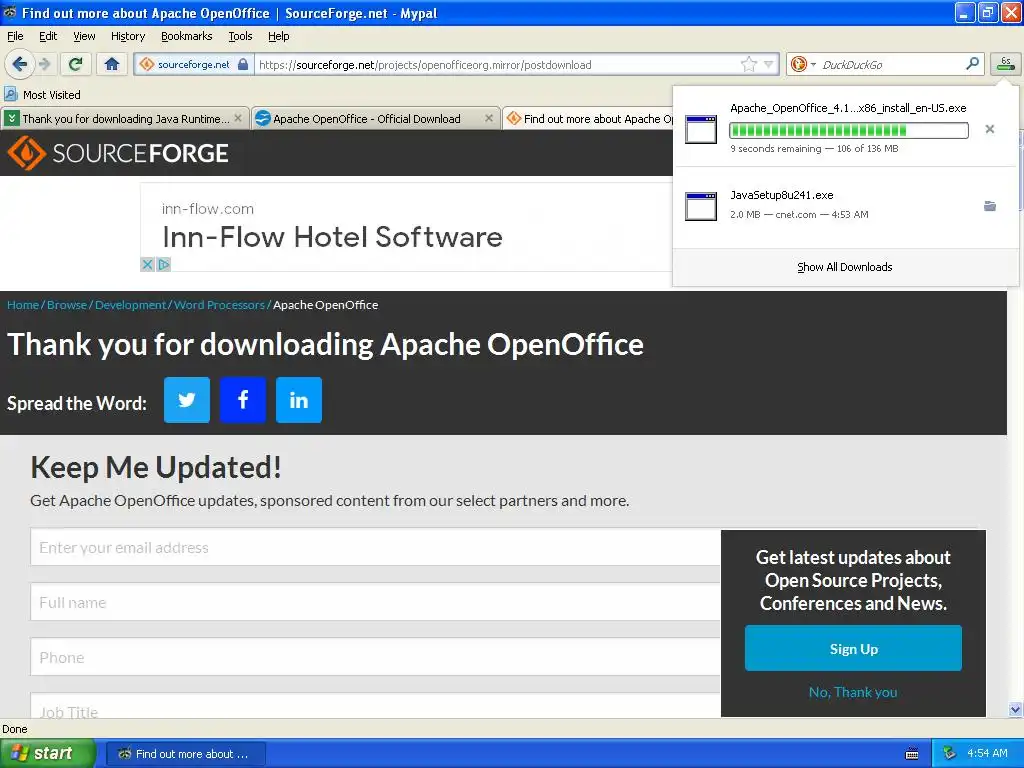Screen dimensions: 1024x768
Task: Share on Facebook
Action: point(243,400)
